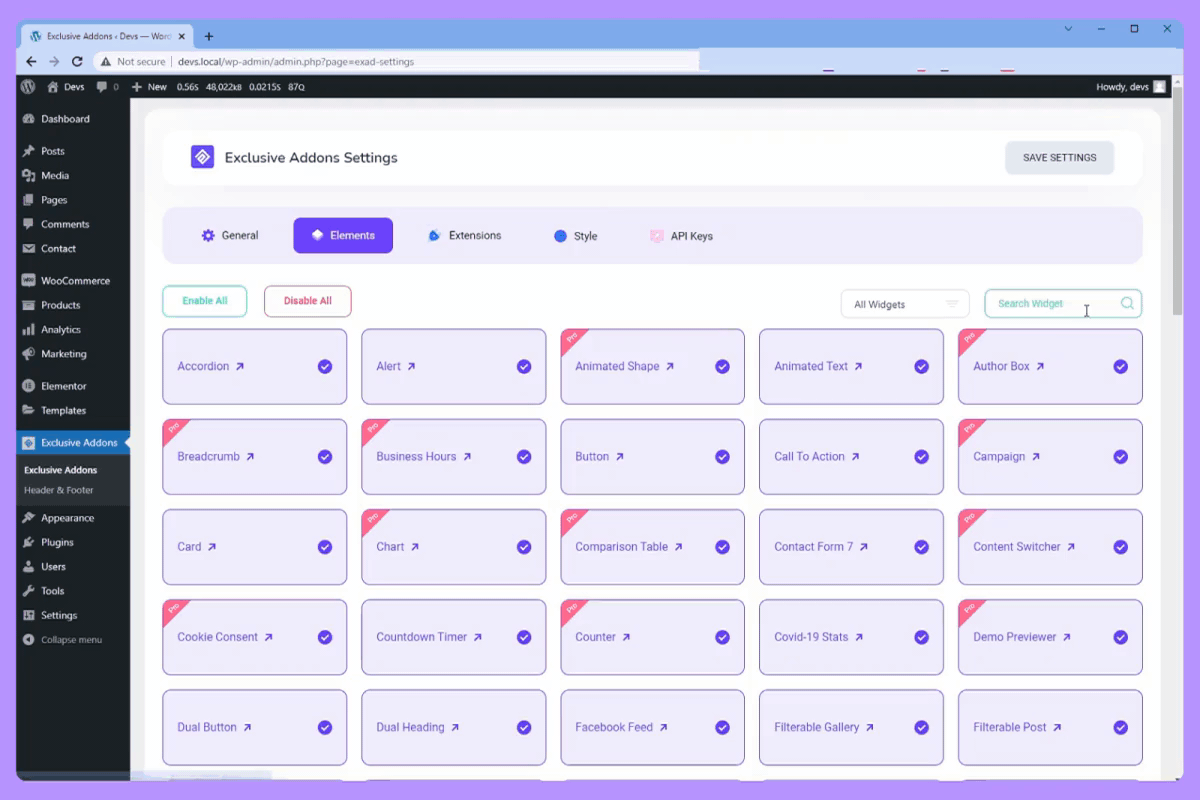Image resolution: width=1200 pixels, height=800 pixels.
Task: Collapse the admin menu
Action: 63,639
